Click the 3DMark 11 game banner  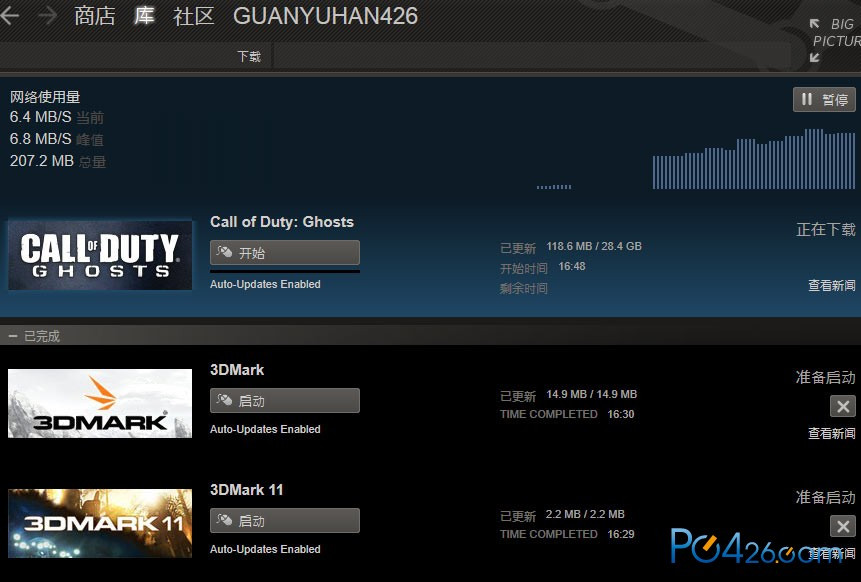100,523
